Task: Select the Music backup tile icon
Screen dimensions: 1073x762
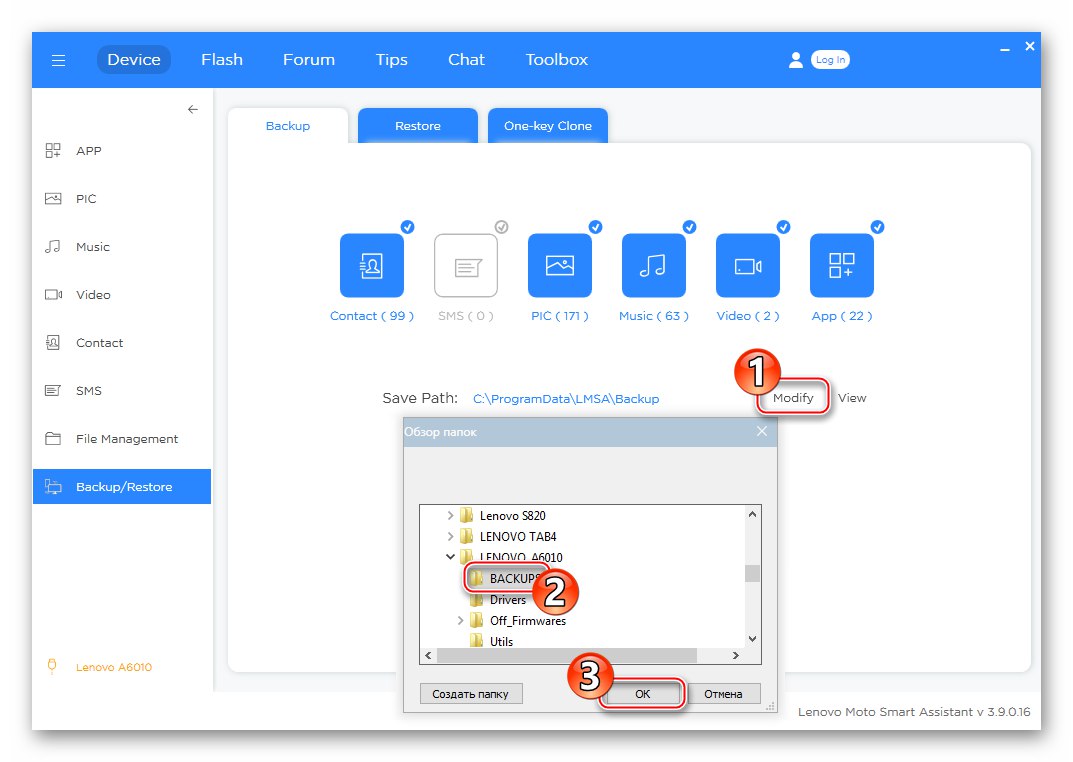Action: 654,265
